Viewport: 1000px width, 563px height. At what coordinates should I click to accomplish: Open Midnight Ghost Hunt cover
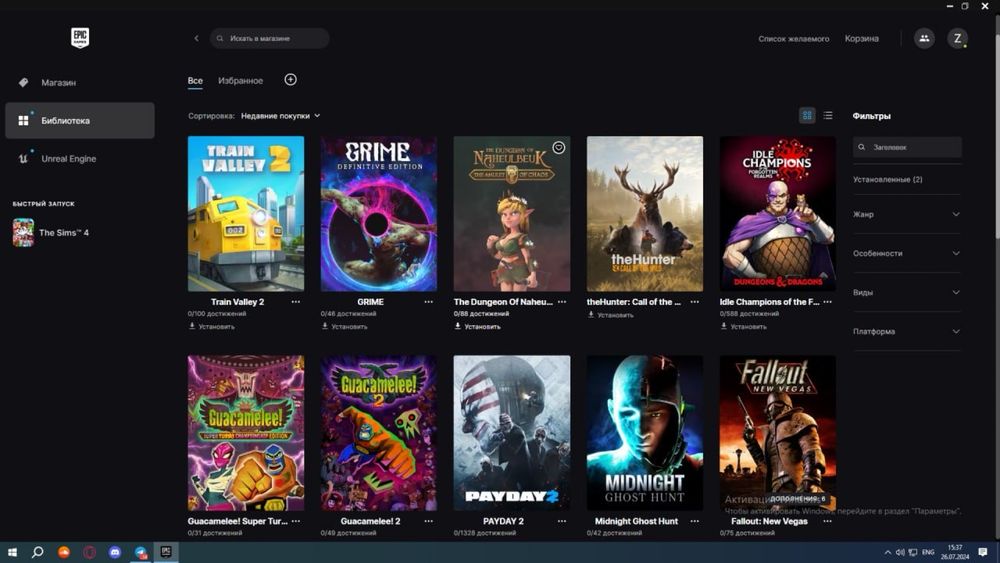645,433
